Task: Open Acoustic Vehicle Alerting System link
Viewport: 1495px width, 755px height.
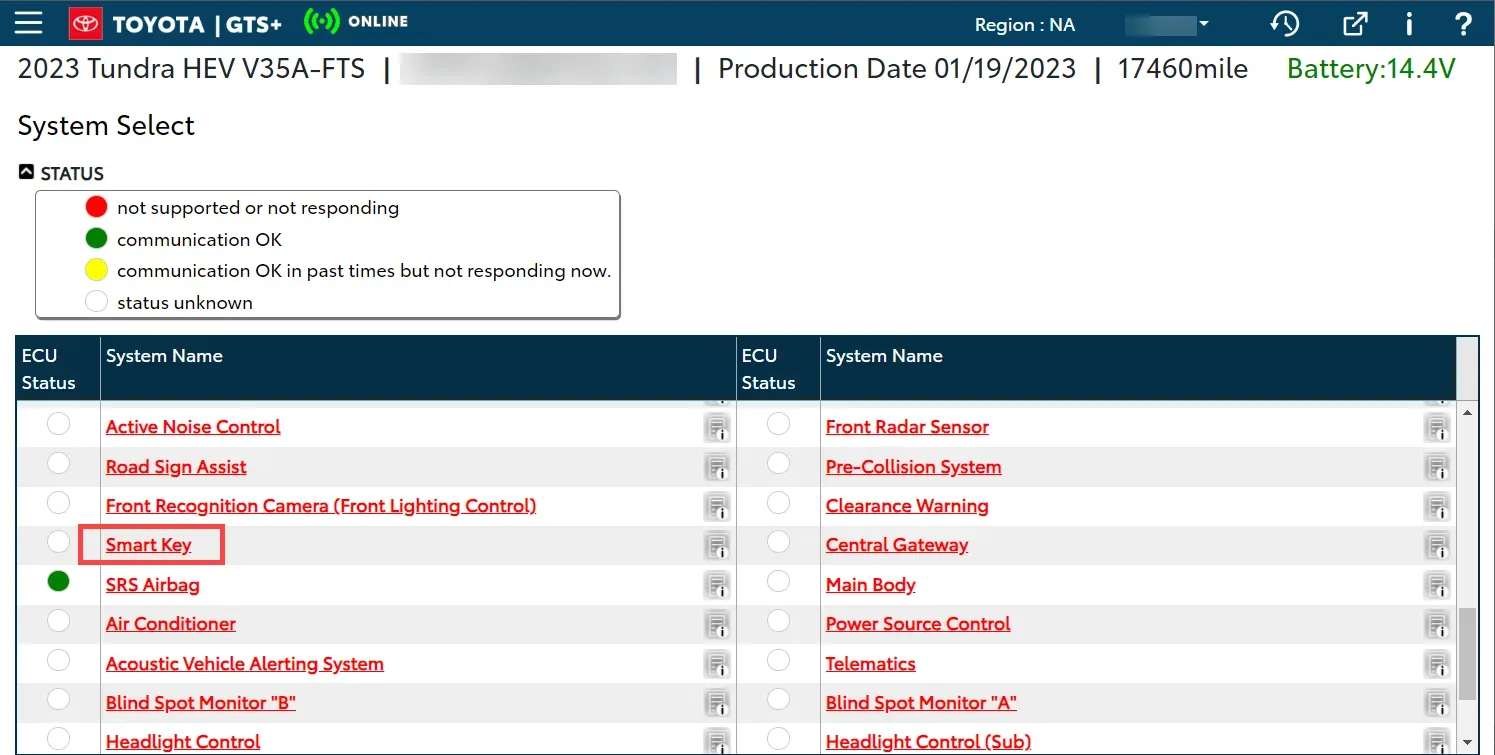Action: [245, 664]
